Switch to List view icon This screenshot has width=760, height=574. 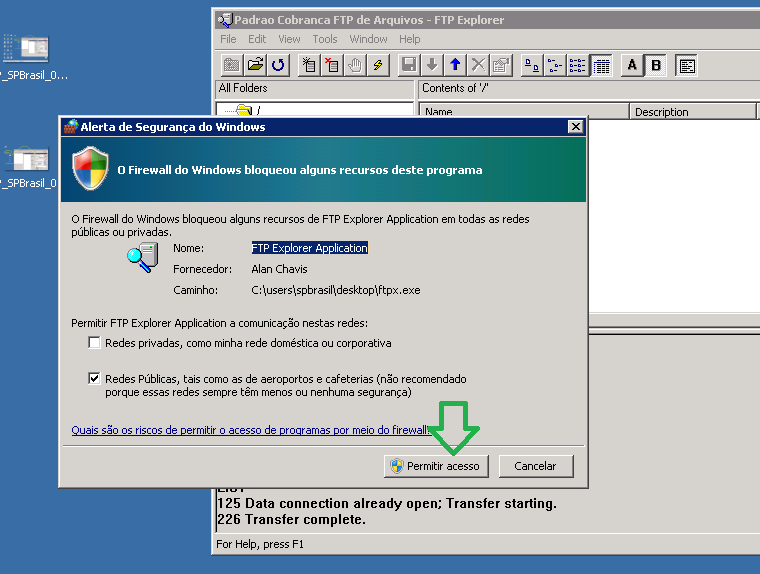point(578,65)
